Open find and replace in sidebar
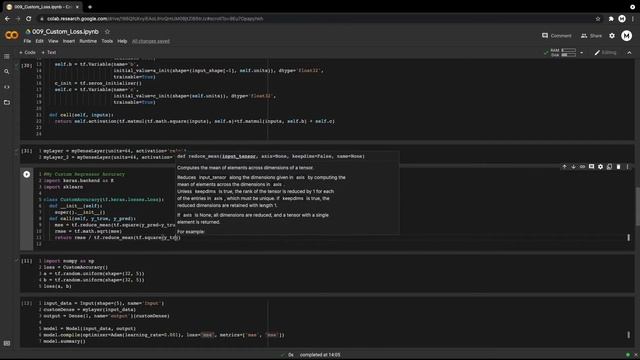 (7, 71)
